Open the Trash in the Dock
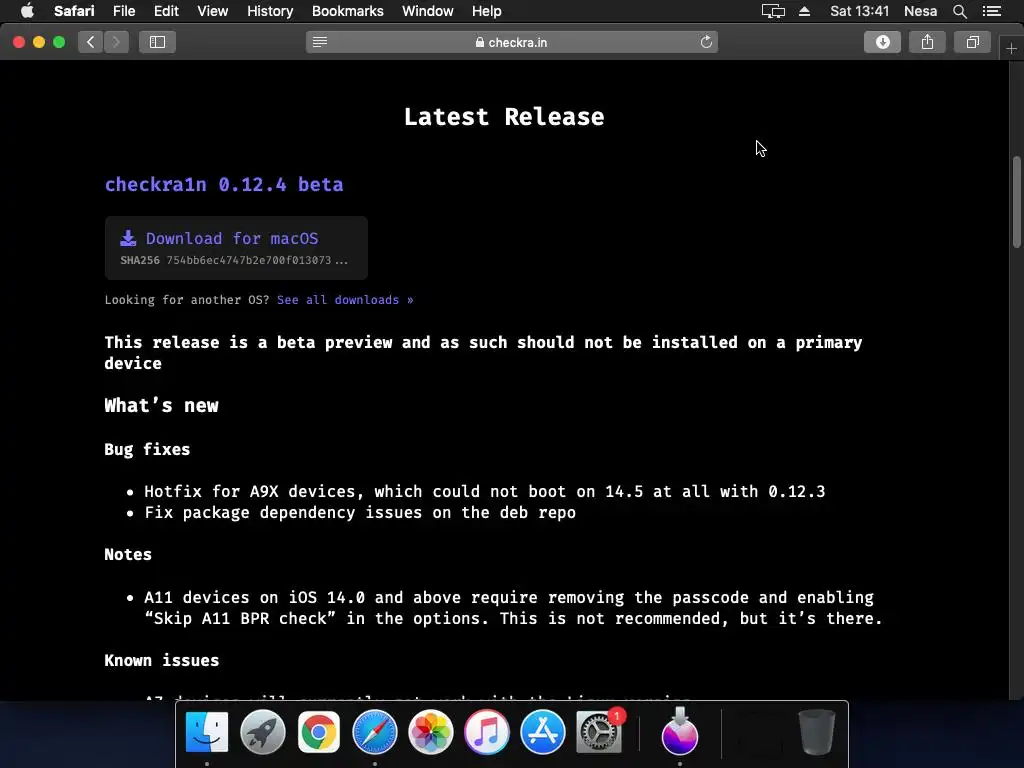1024x768 pixels. (816, 732)
